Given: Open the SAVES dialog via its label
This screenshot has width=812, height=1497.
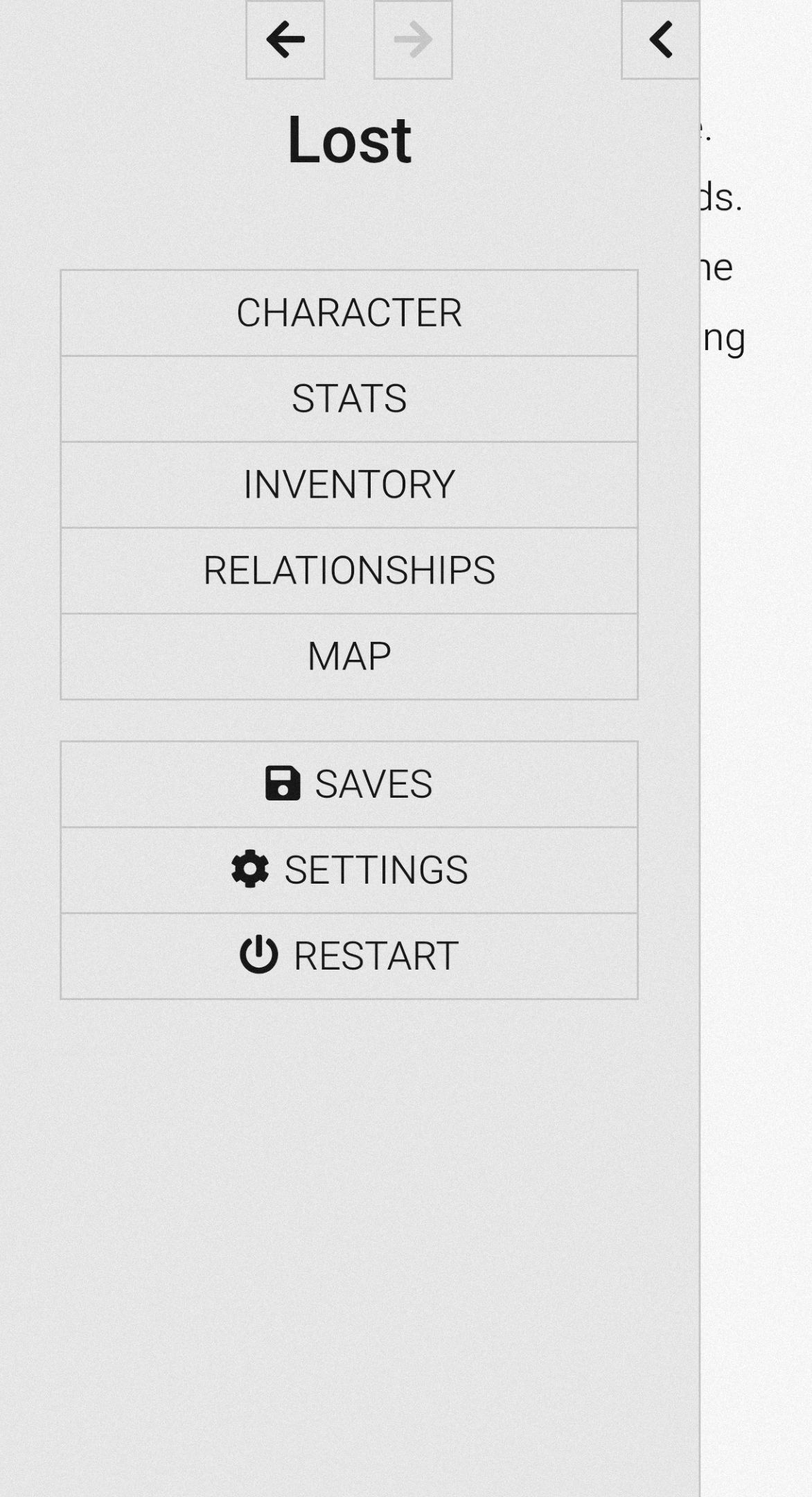Looking at the screenshot, I should pos(373,784).
